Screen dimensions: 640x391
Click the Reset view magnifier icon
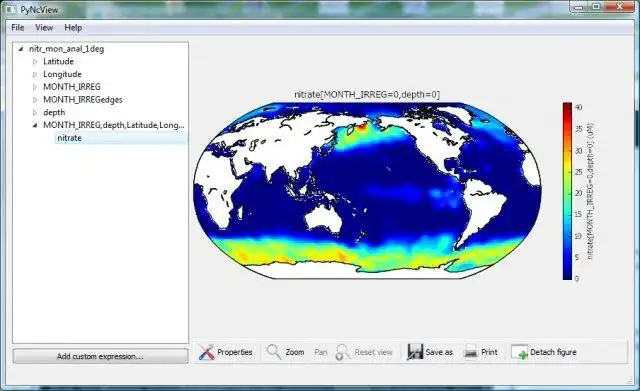342,352
